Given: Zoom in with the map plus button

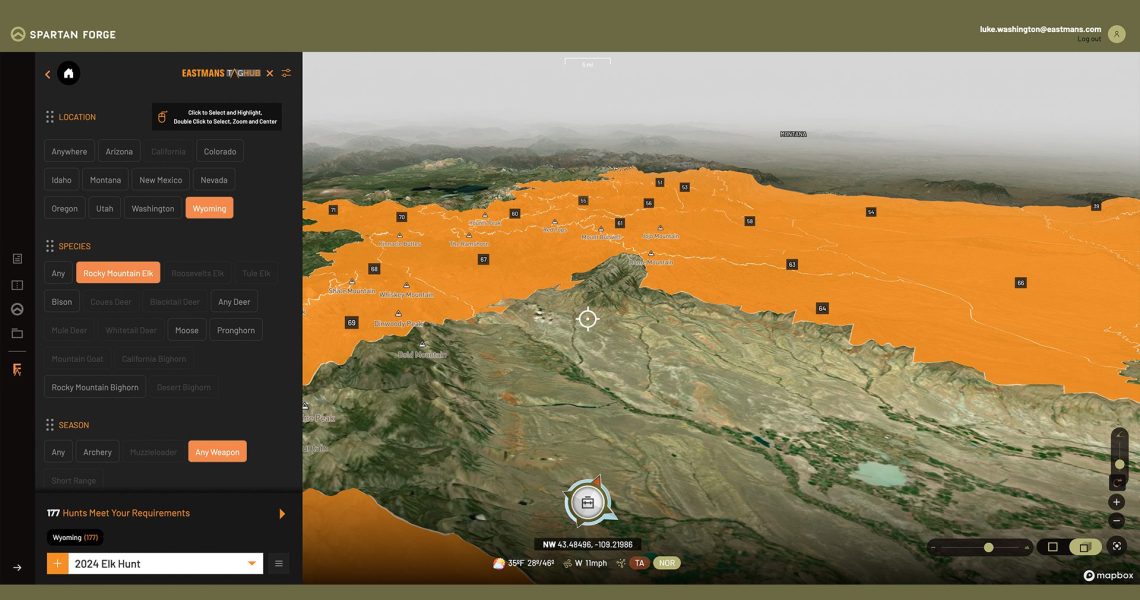Looking at the screenshot, I should click(x=1118, y=502).
